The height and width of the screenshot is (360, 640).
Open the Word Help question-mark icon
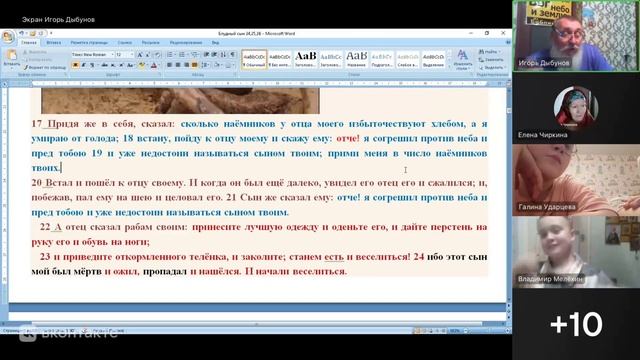(508, 42)
